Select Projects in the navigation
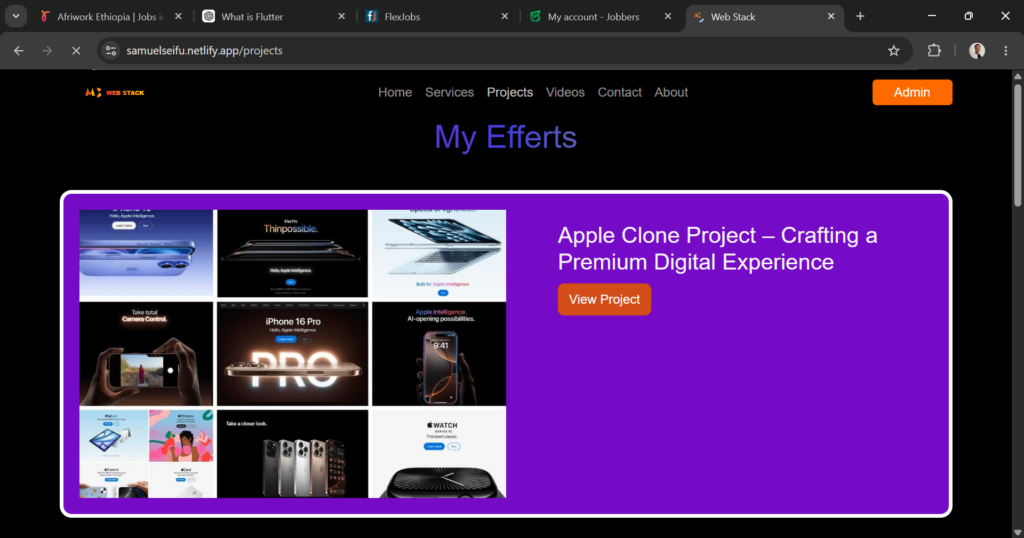The width and height of the screenshot is (1024, 538). (x=509, y=93)
